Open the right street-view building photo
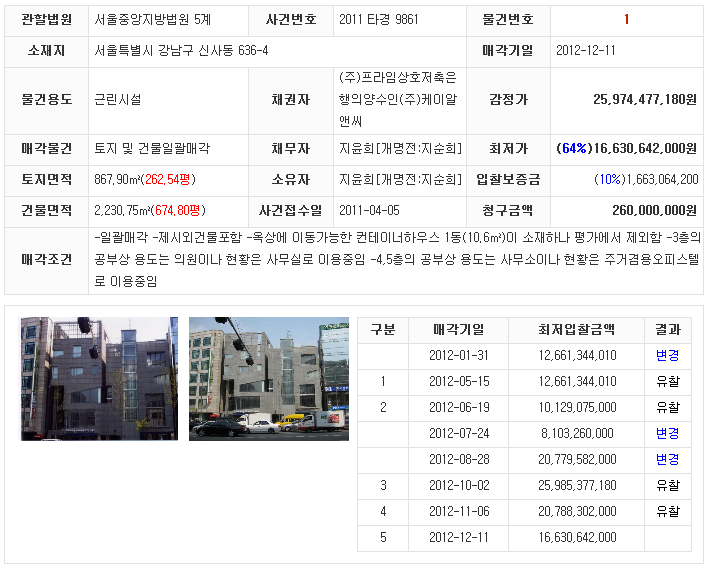 269,379
